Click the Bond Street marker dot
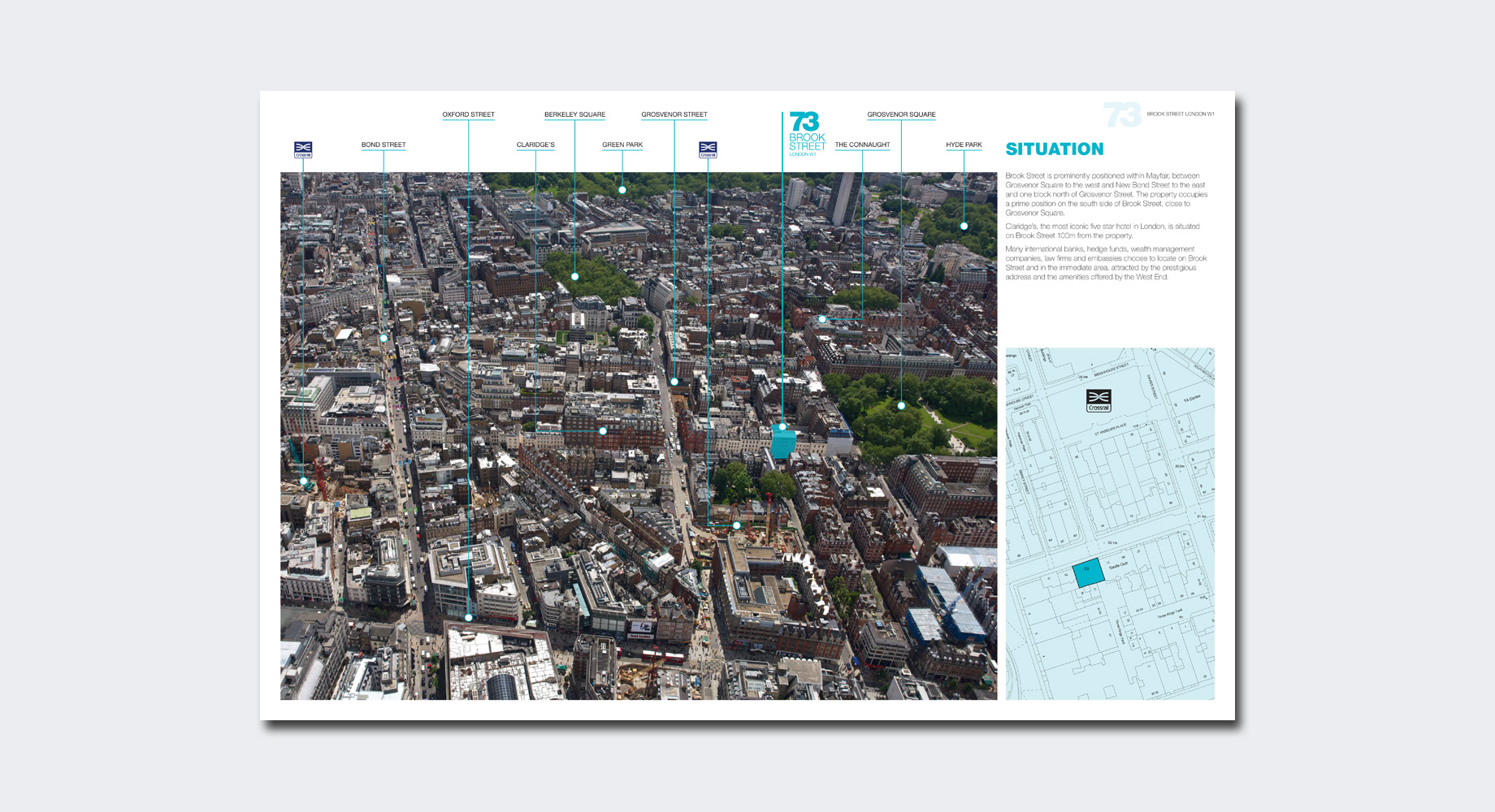This screenshot has height=812, width=1495. [x=383, y=338]
